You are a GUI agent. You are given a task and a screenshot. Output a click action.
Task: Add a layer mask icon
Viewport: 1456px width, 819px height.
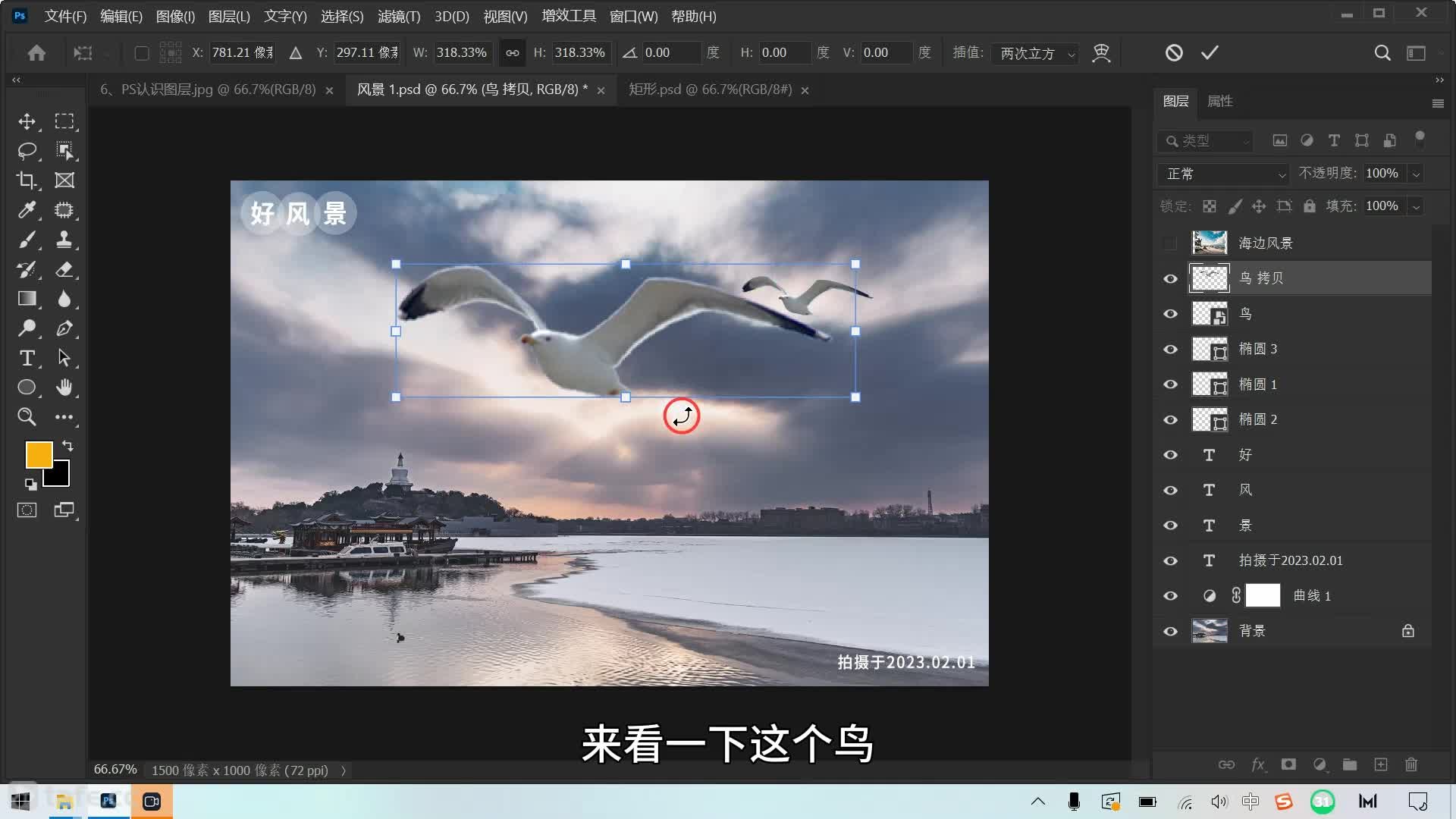click(x=1288, y=764)
